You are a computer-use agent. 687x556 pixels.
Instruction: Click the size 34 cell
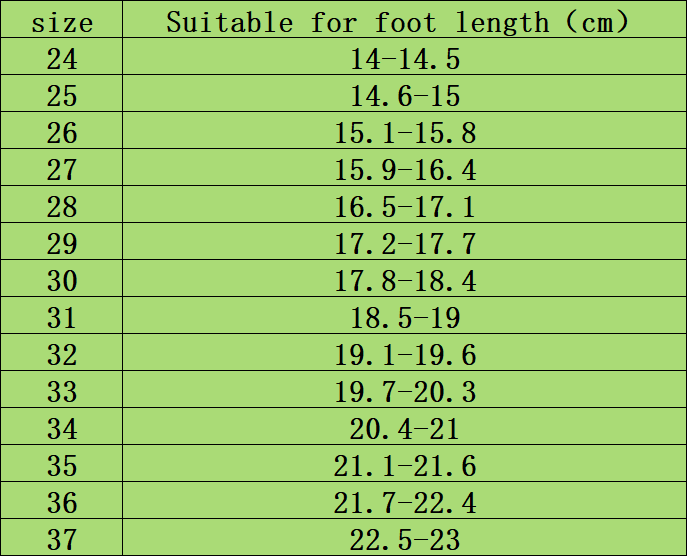click(x=62, y=429)
